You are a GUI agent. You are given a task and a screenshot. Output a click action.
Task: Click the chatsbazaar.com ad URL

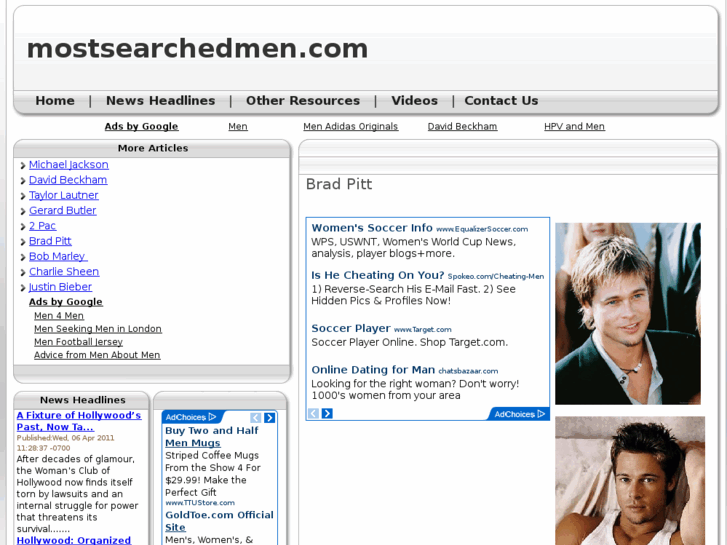[x=468, y=371]
